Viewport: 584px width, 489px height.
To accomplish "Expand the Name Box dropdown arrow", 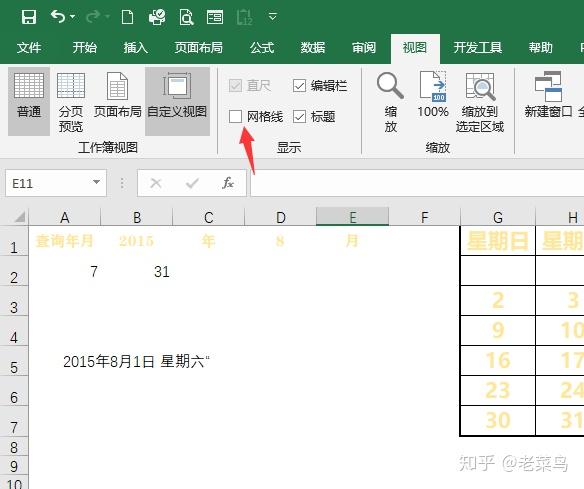I will coord(96,182).
